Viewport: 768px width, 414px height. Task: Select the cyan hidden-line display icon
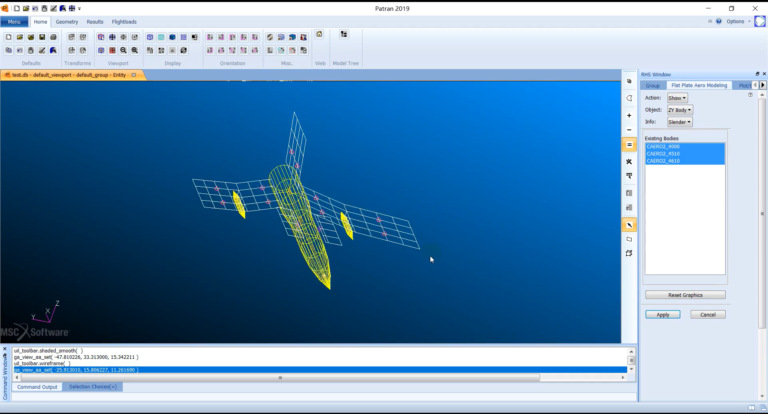click(x=161, y=37)
